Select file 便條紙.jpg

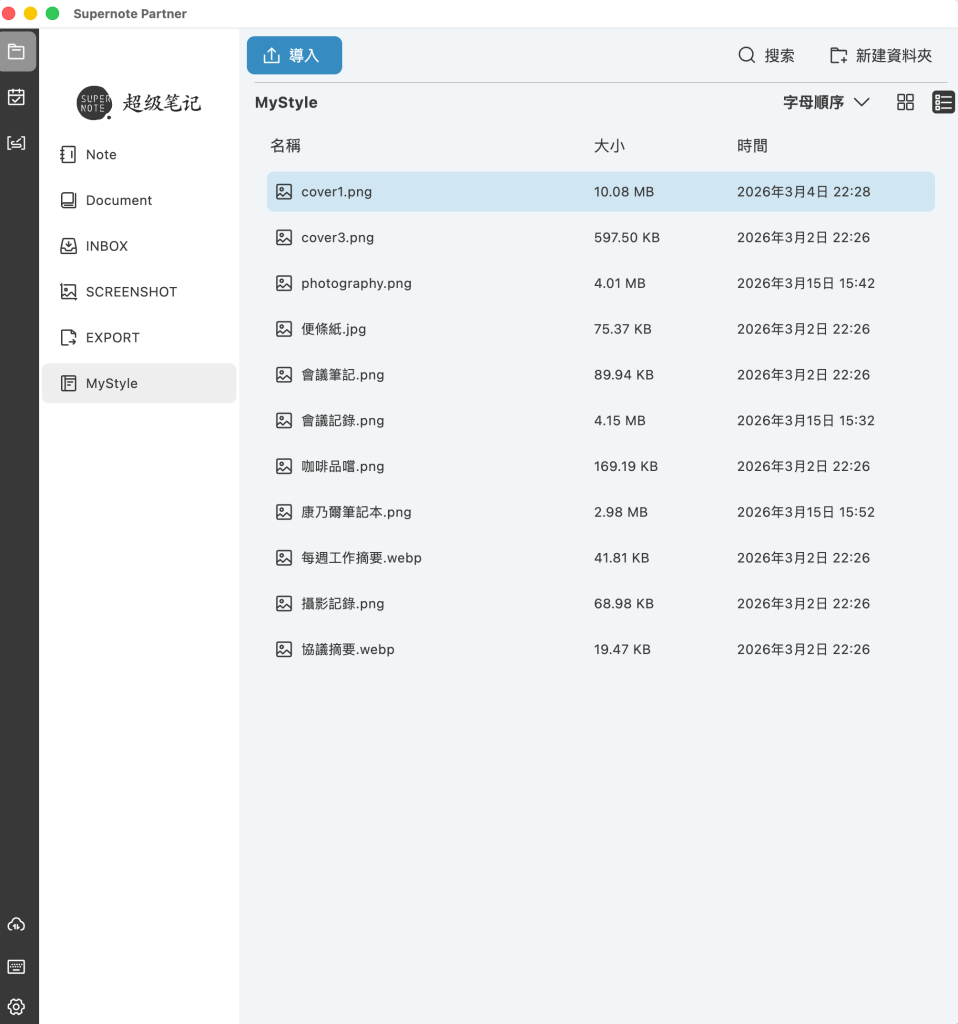click(601, 329)
